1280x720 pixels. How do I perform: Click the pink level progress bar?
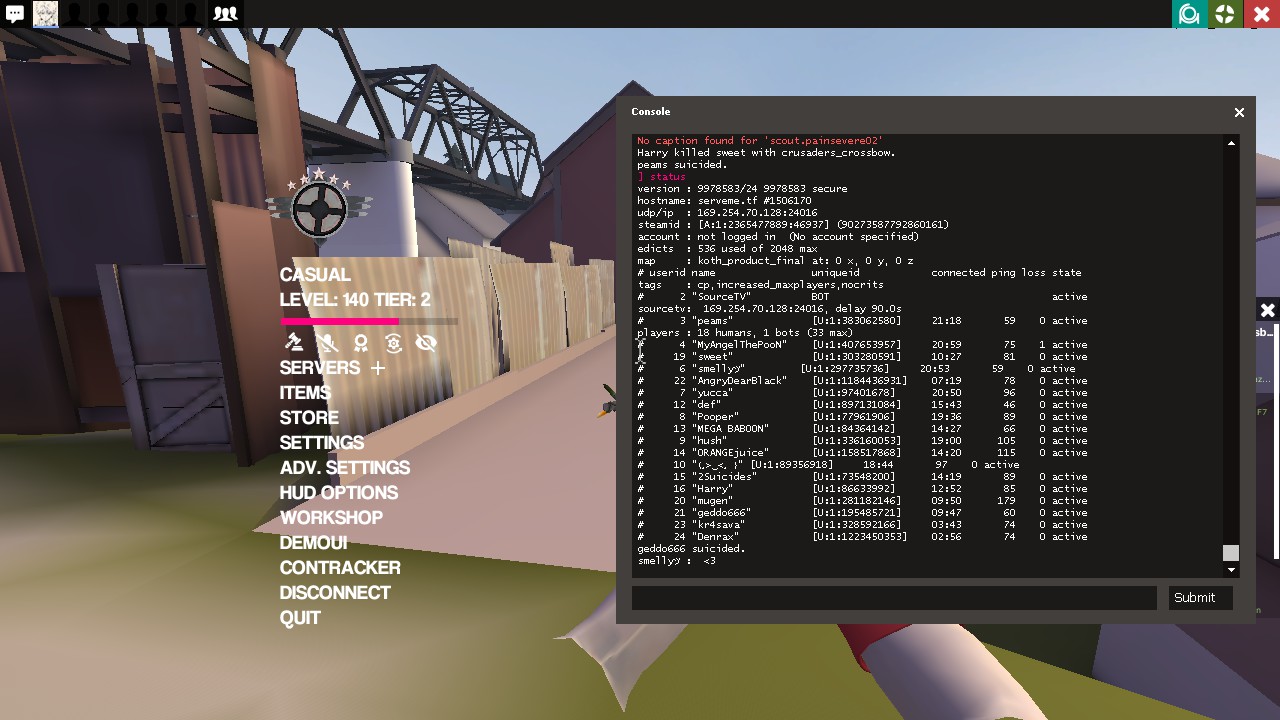(340, 321)
